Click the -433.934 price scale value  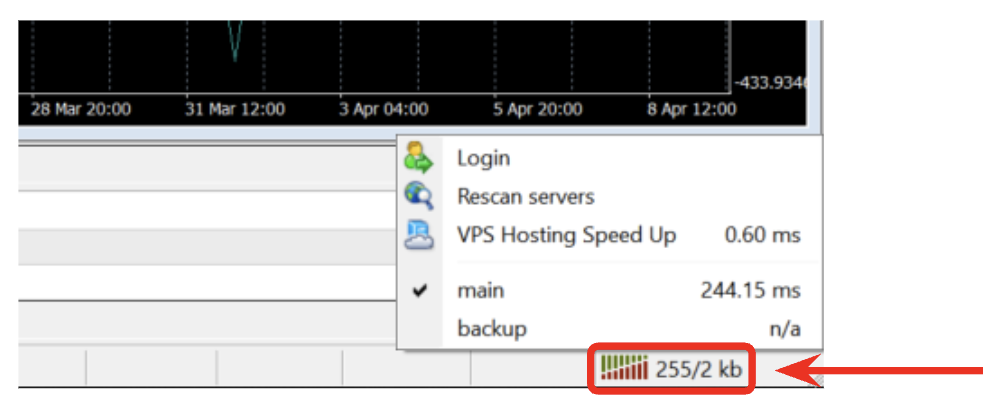(x=772, y=82)
